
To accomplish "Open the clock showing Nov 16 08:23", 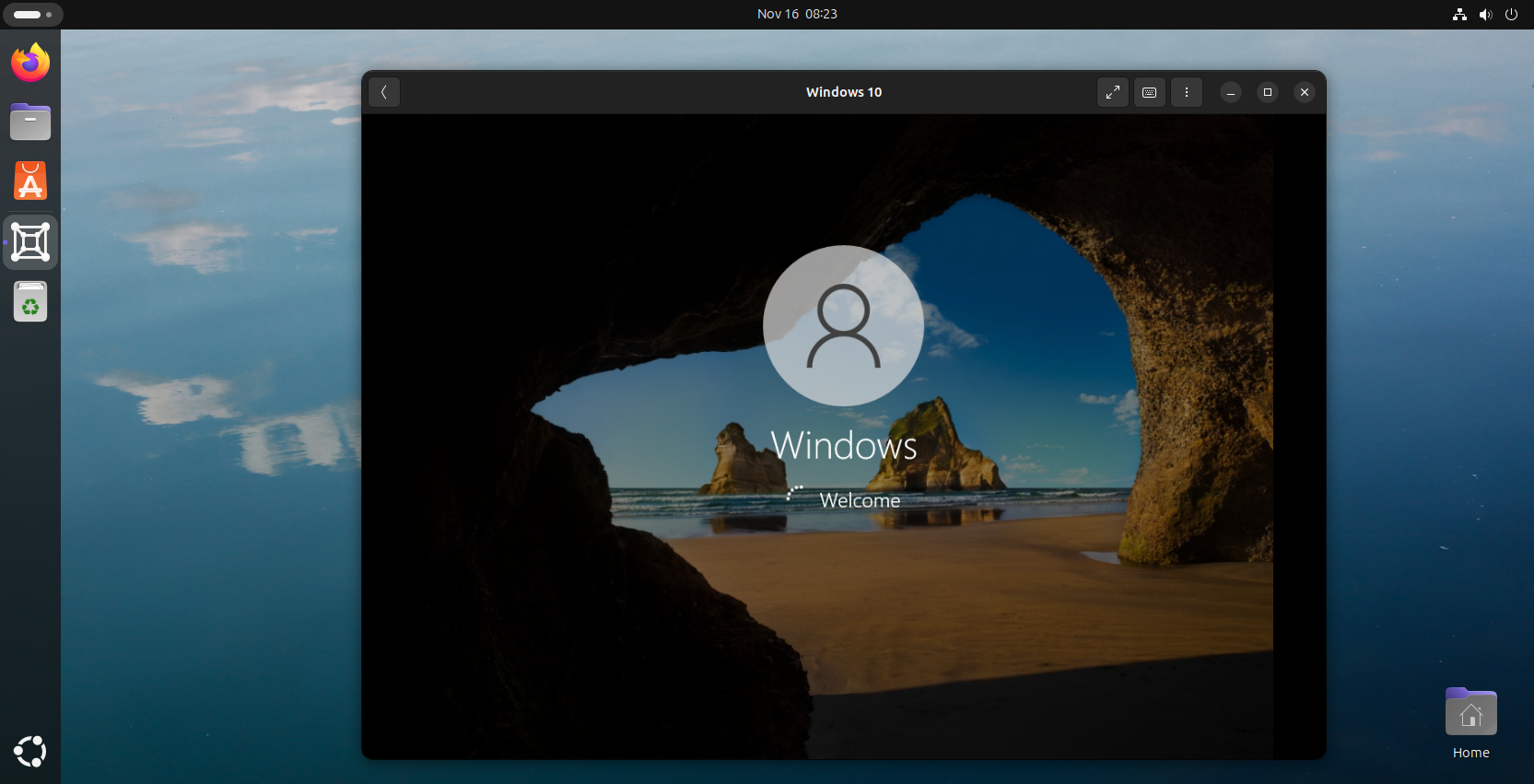I will 797,14.
